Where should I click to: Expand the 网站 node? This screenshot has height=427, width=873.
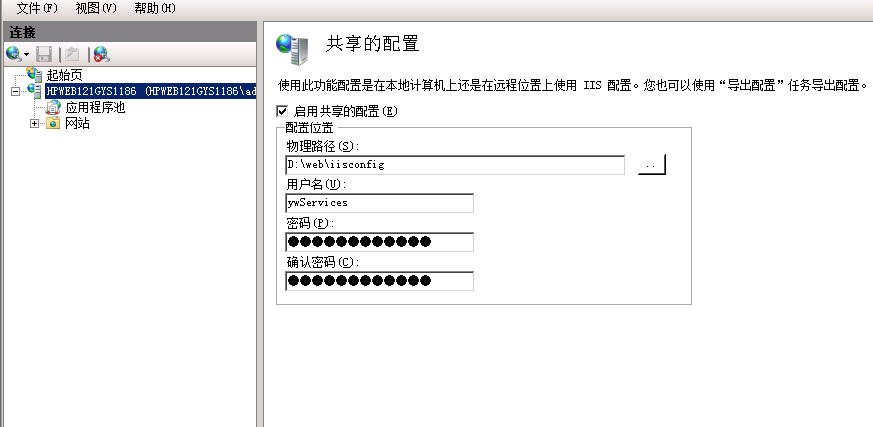(35, 124)
